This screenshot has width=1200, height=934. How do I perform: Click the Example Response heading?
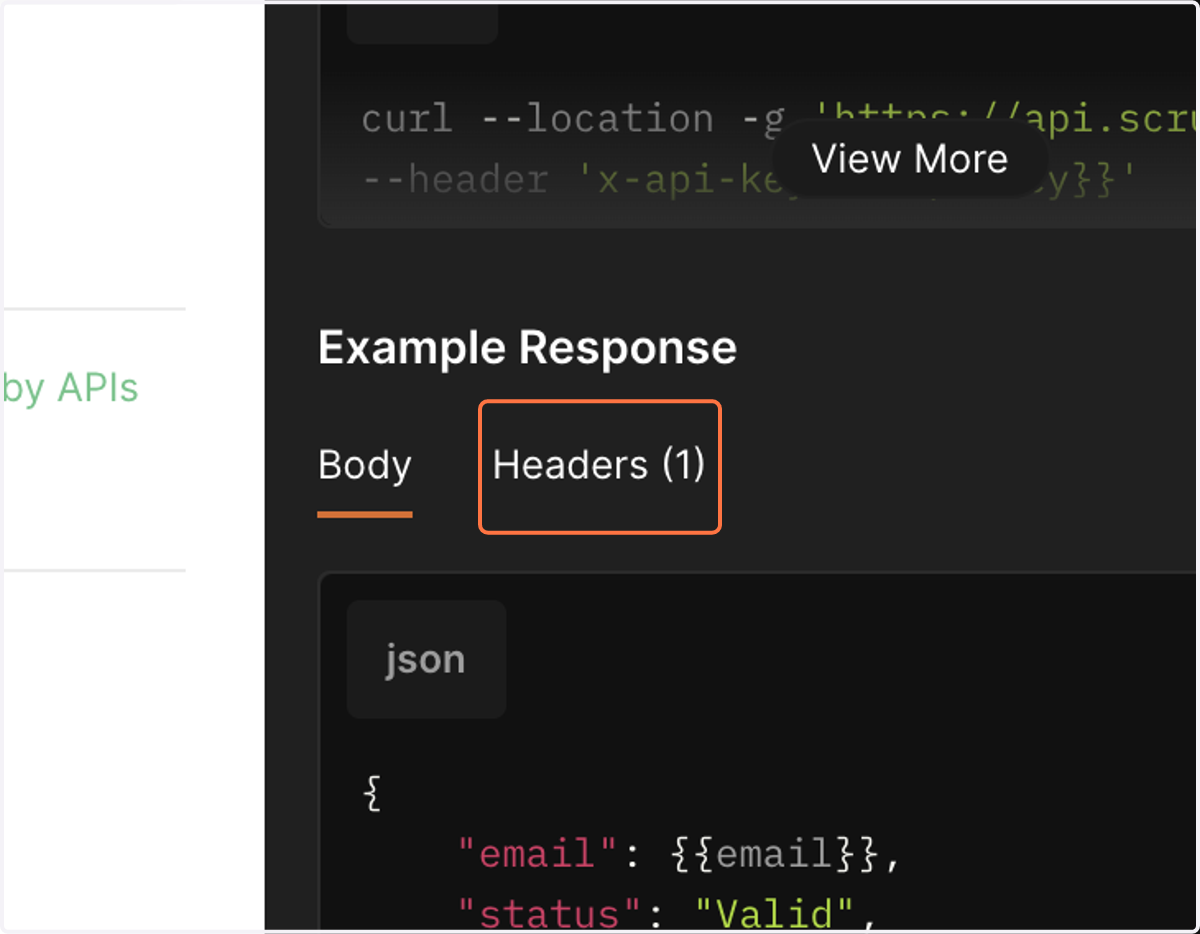click(x=527, y=348)
